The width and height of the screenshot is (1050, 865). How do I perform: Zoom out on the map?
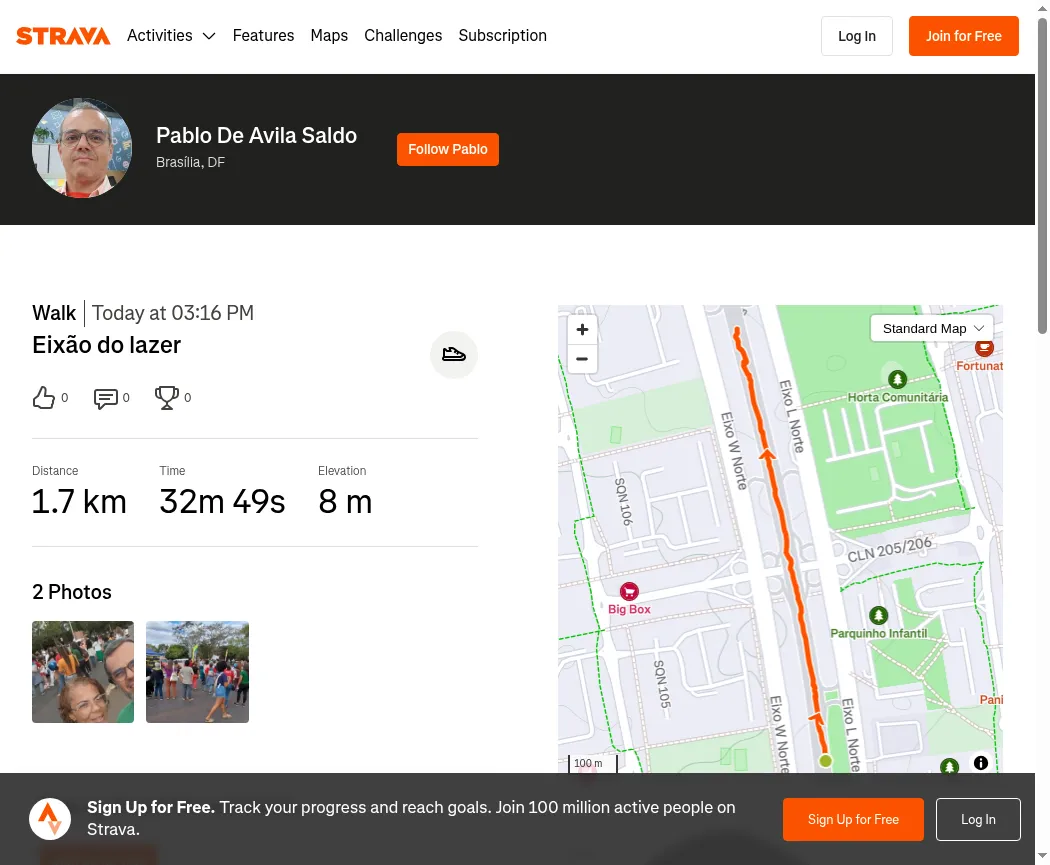point(582,359)
